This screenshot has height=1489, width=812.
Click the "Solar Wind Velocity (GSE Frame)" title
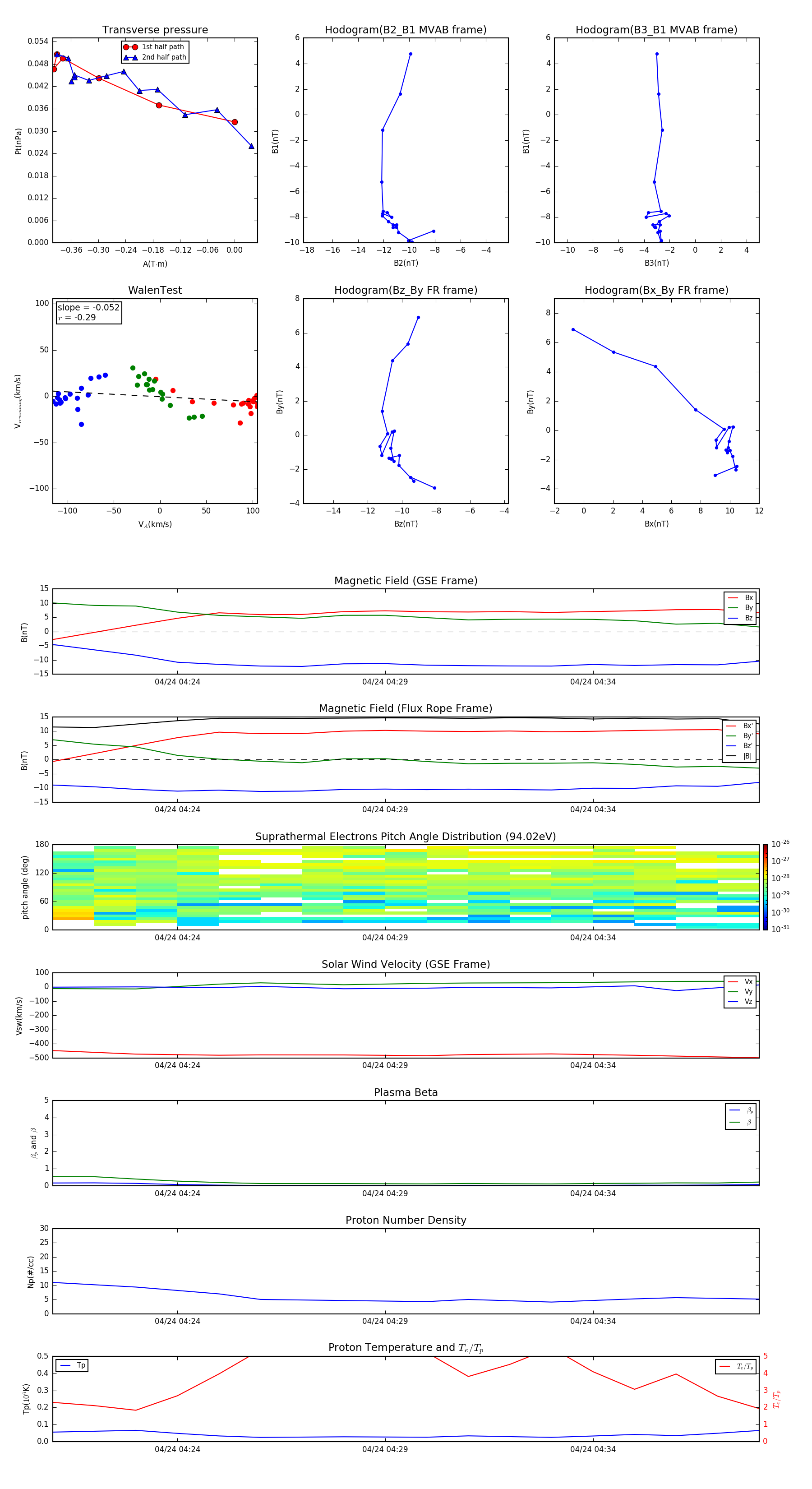tap(406, 965)
